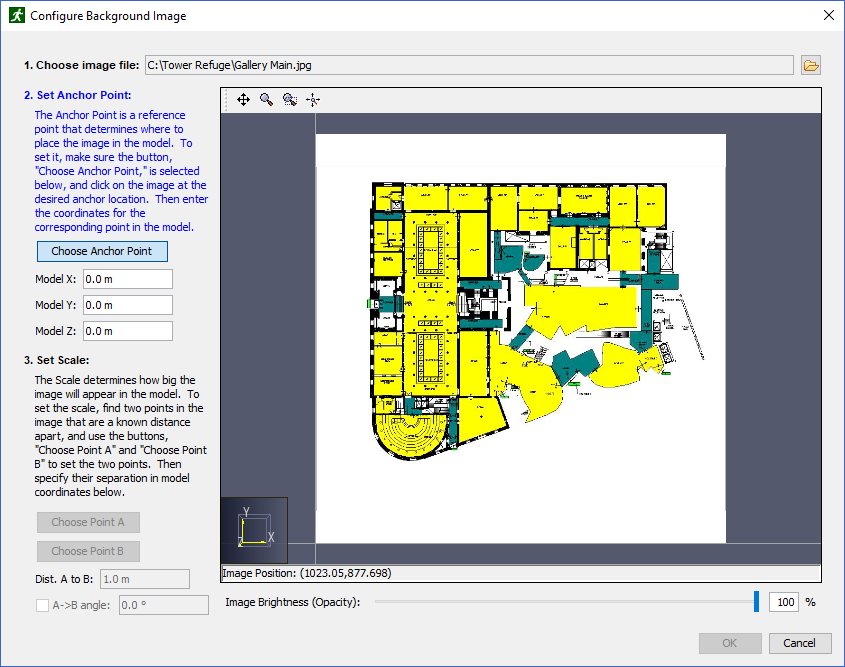Select the Zoom magnifier tool

tap(266, 100)
